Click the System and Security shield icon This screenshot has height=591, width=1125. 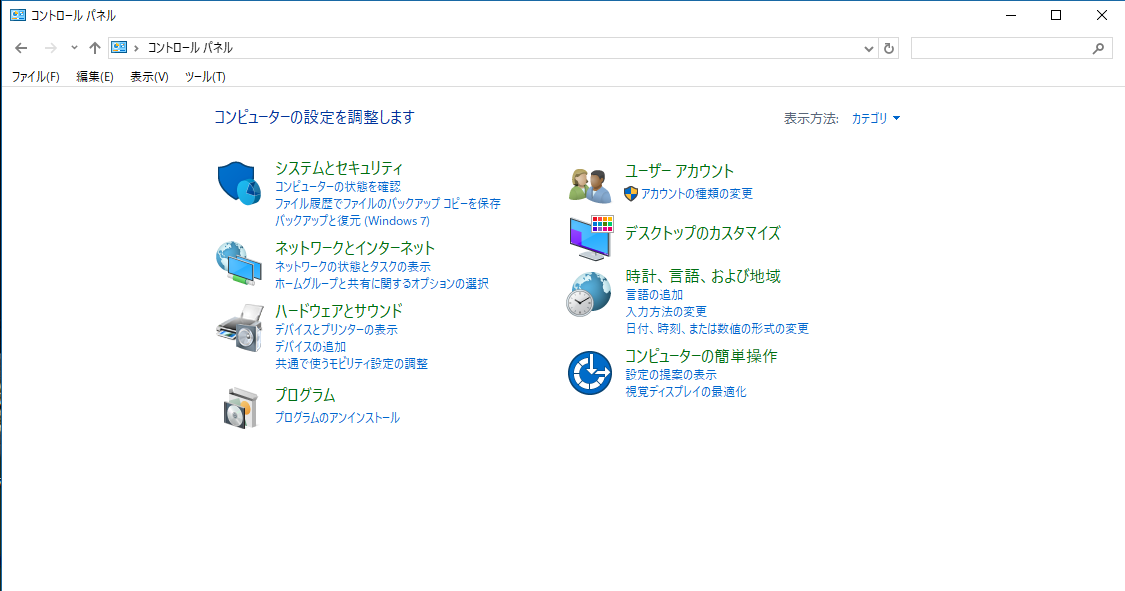click(x=238, y=183)
